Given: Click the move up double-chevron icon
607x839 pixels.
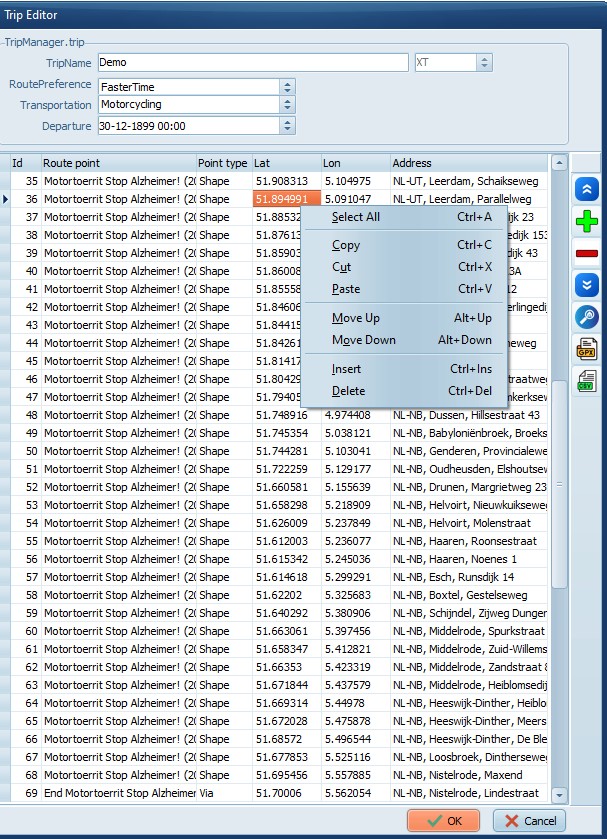Looking at the screenshot, I should [x=587, y=190].
